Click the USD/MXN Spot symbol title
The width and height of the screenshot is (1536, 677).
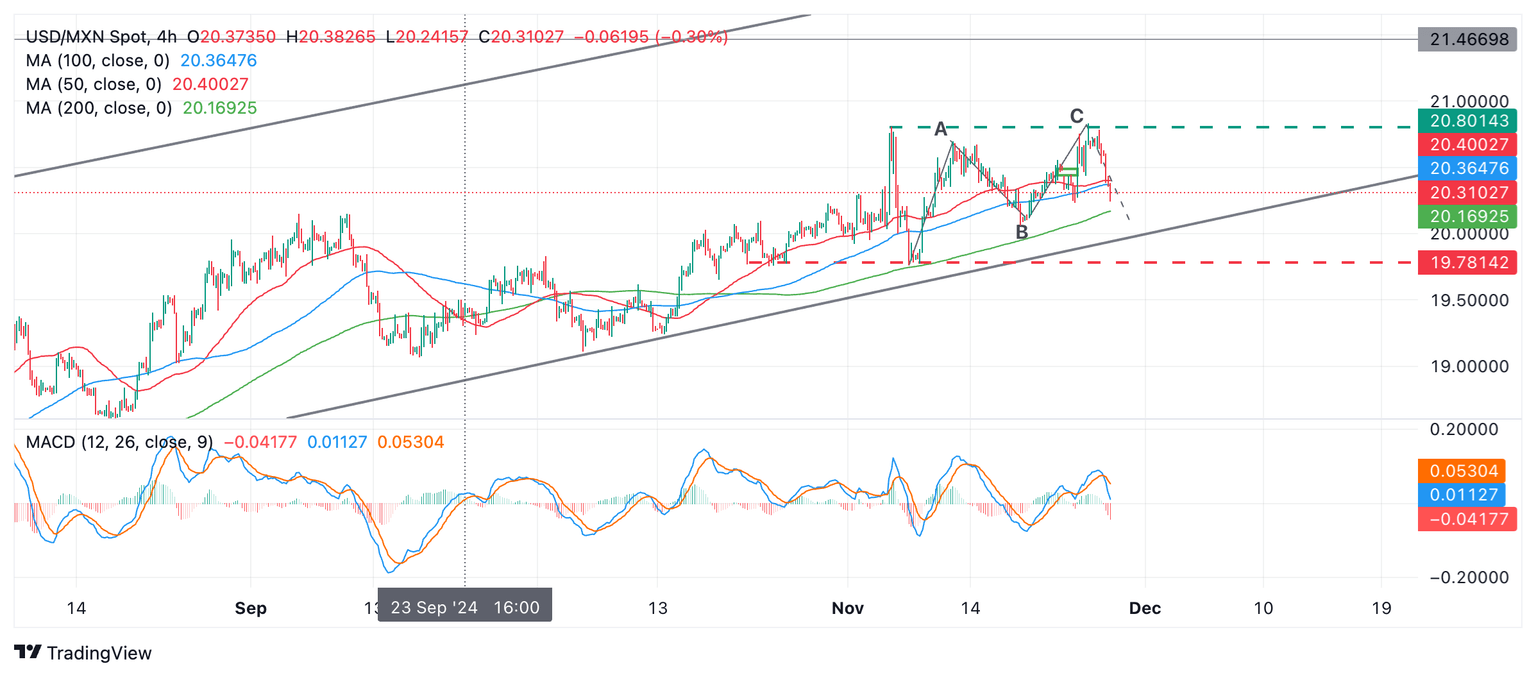[x=84, y=37]
